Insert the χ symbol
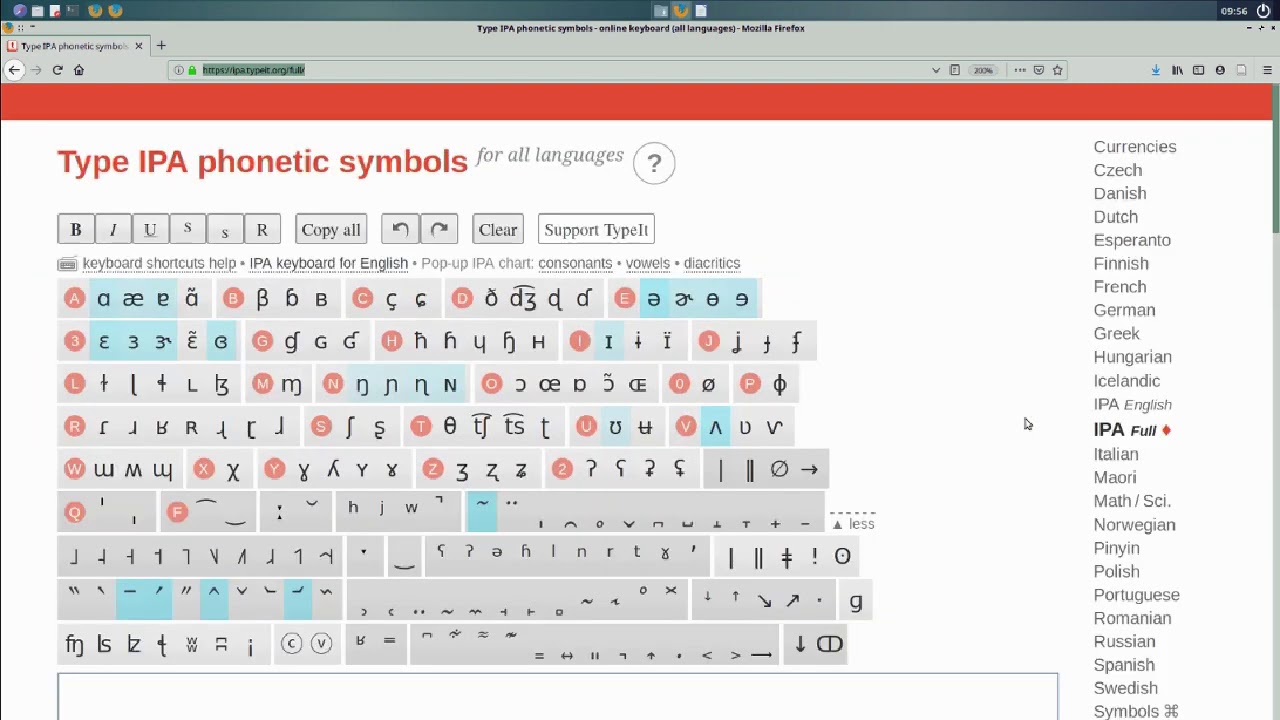This screenshot has height=720, width=1280. [x=233, y=469]
